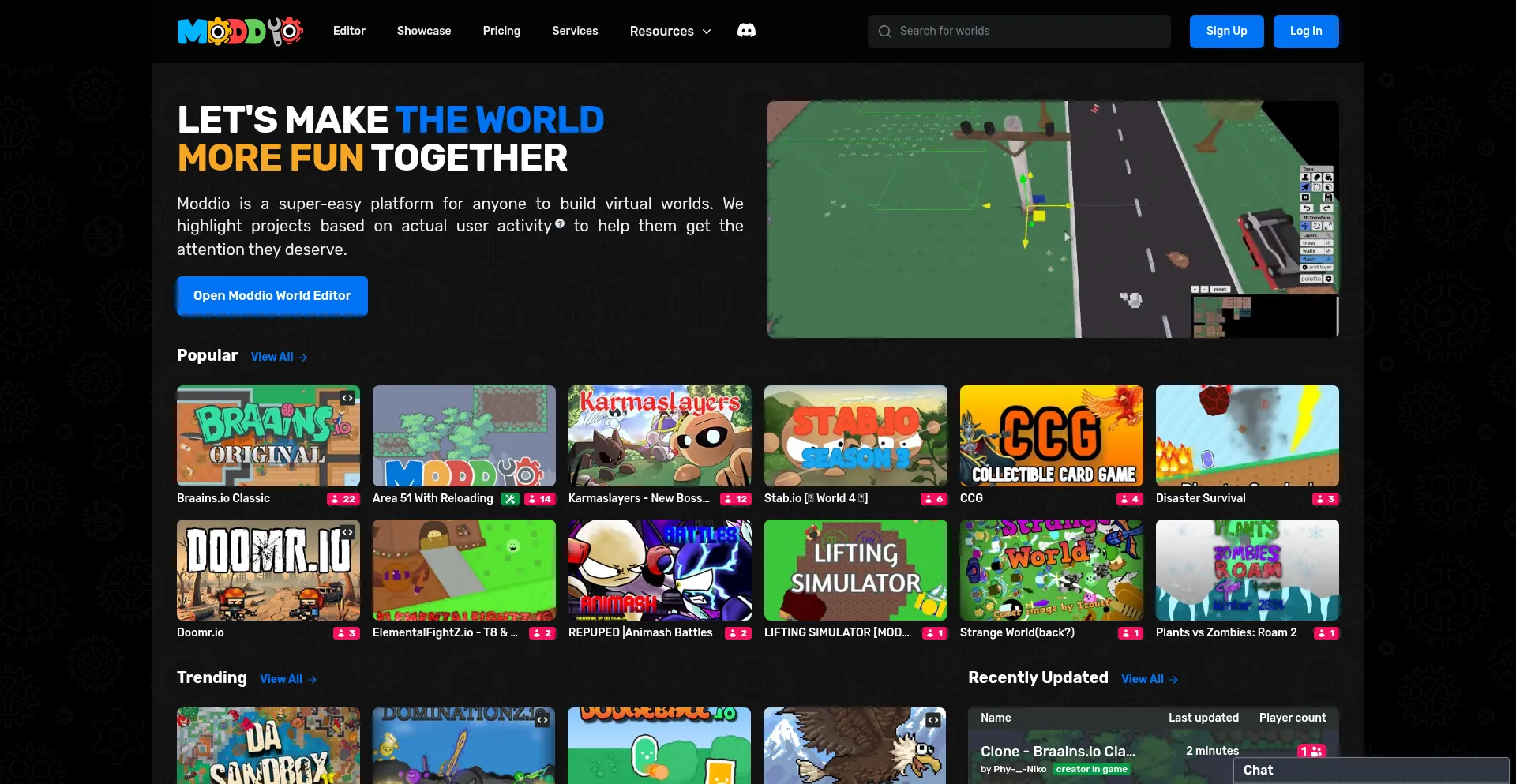Hide the floor layer in the Layers panel
The height and width of the screenshot is (784, 1516).
(1329, 259)
